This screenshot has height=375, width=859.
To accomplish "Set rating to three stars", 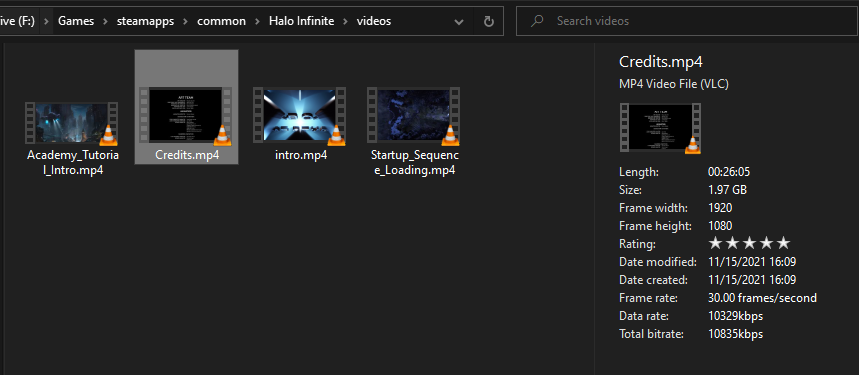I will point(749,244).
